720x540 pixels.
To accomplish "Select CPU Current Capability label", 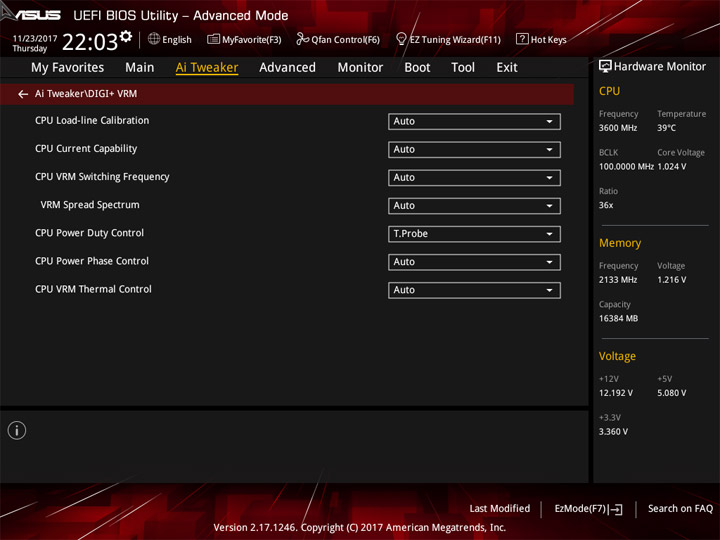I will (x=86, y=148).
